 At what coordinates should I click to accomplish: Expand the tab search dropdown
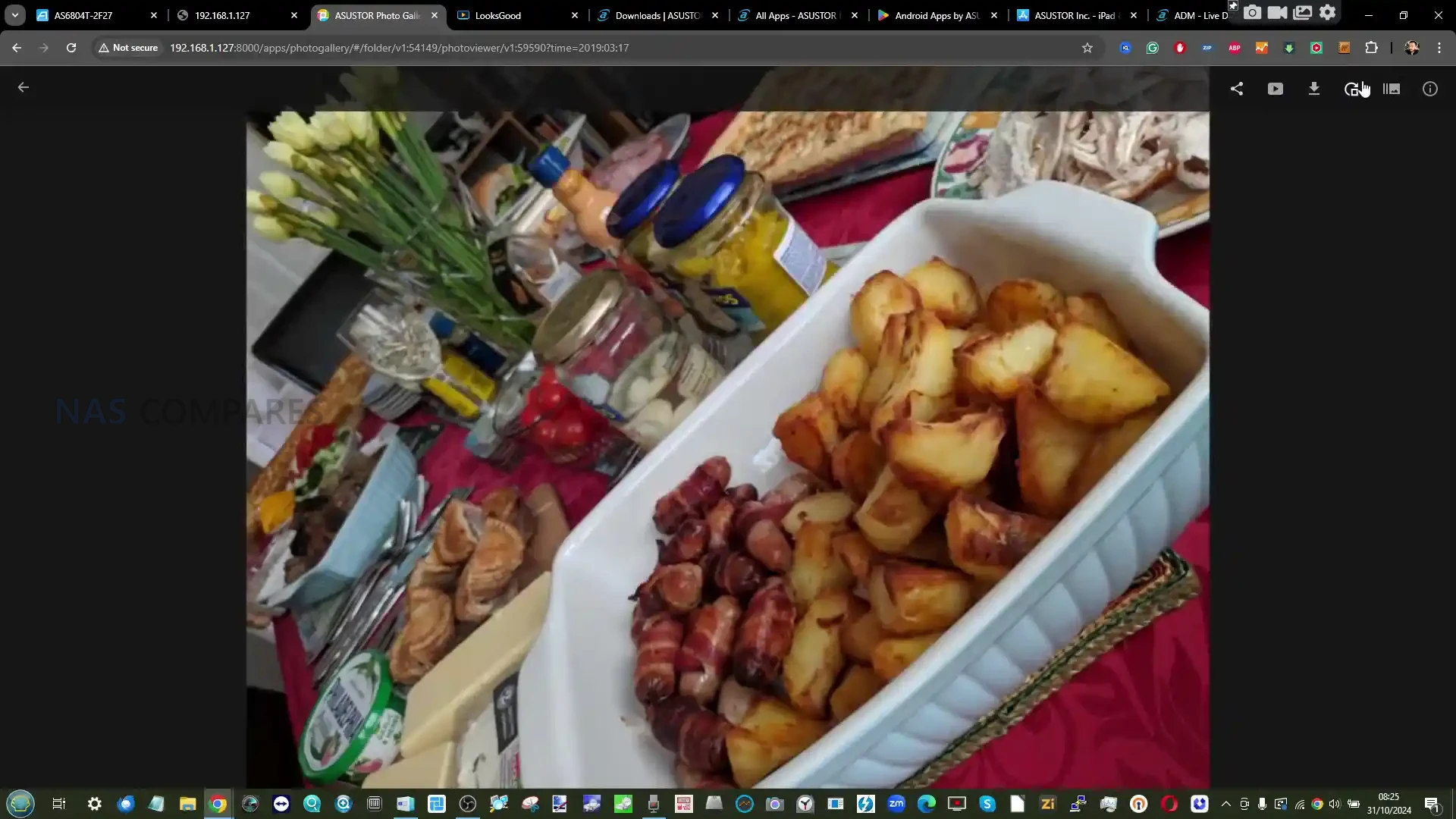tap(15, 15)
